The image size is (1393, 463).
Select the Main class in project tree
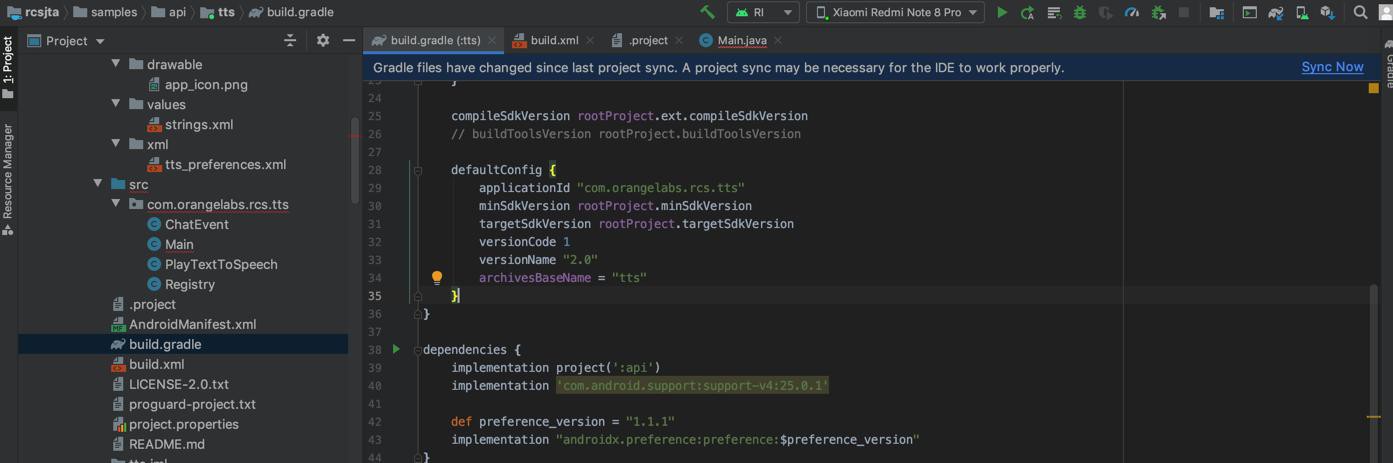pos(179,244)
